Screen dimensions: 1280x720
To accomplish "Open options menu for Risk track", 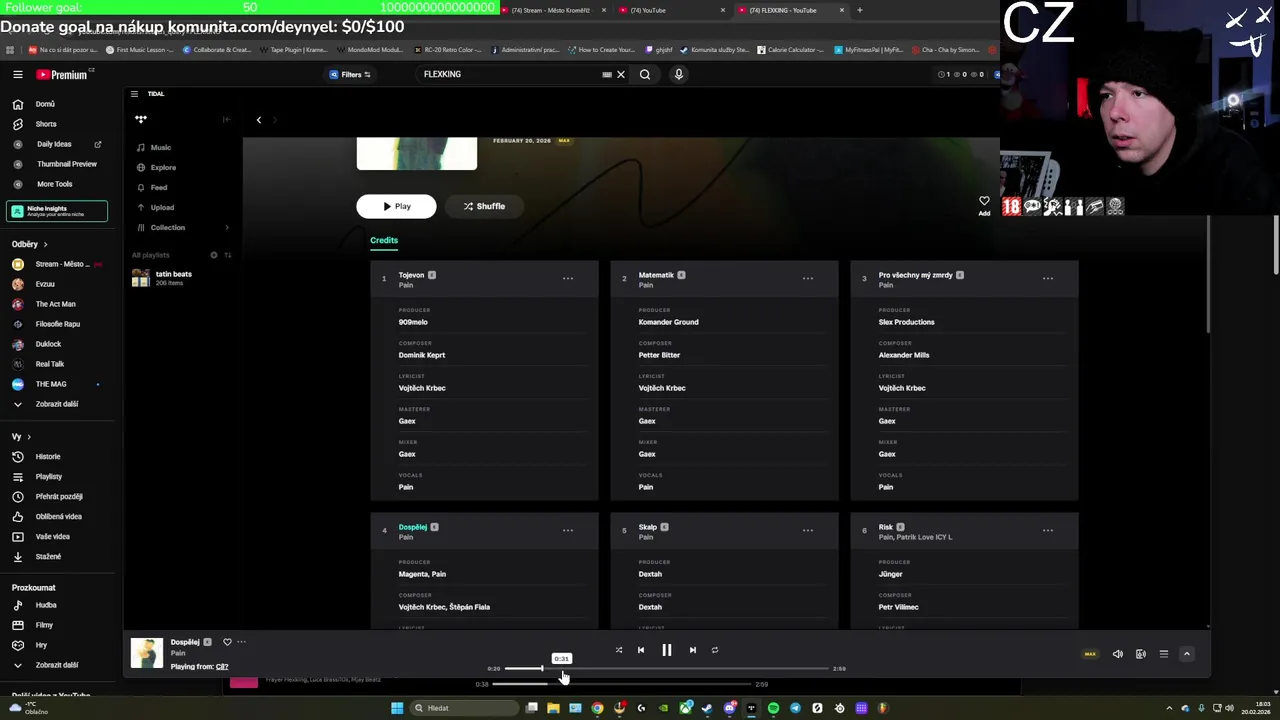I will [x=1048, y=530].
